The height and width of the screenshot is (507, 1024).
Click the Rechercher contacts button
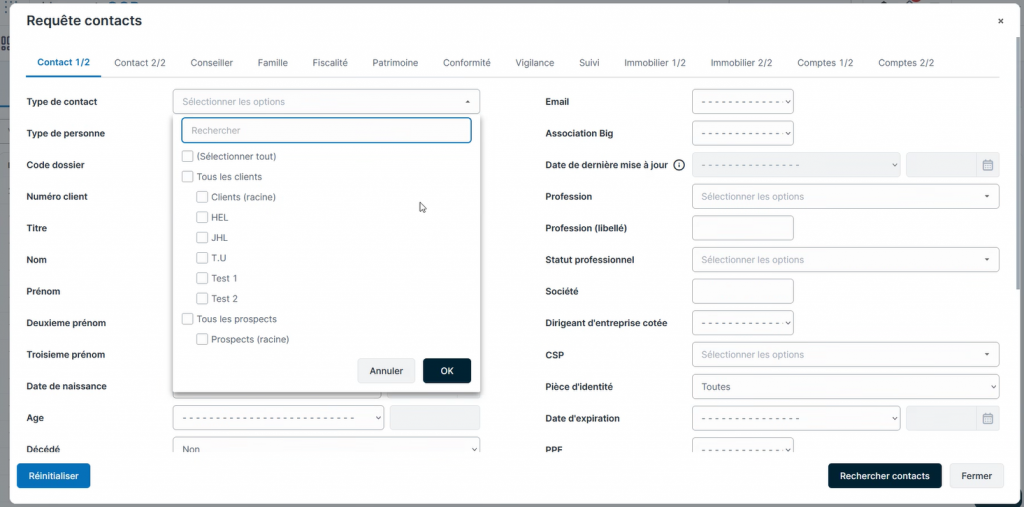pos(884,476)
